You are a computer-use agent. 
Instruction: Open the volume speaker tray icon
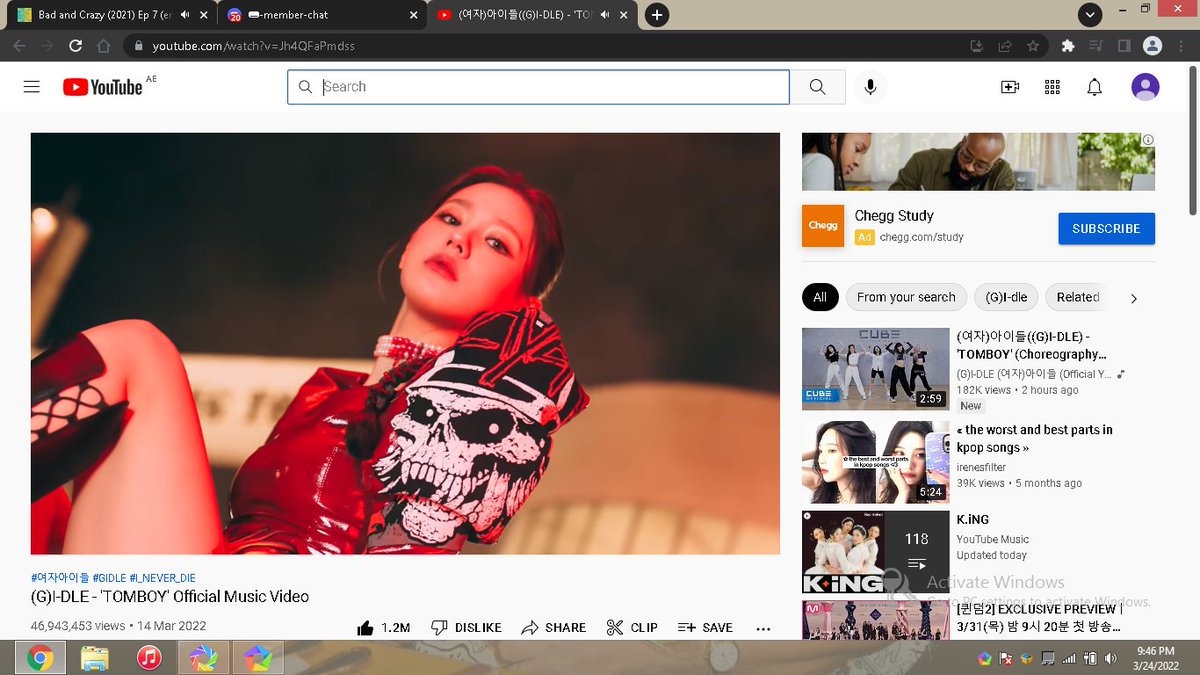[x=1112, y=659]
